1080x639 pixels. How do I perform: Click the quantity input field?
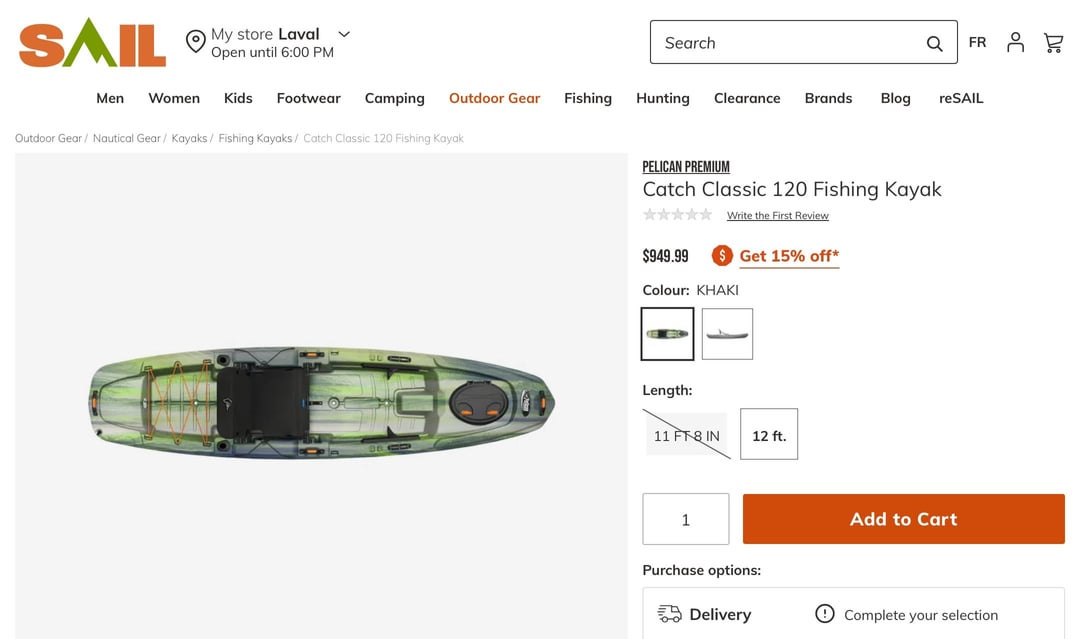(686, 519)
